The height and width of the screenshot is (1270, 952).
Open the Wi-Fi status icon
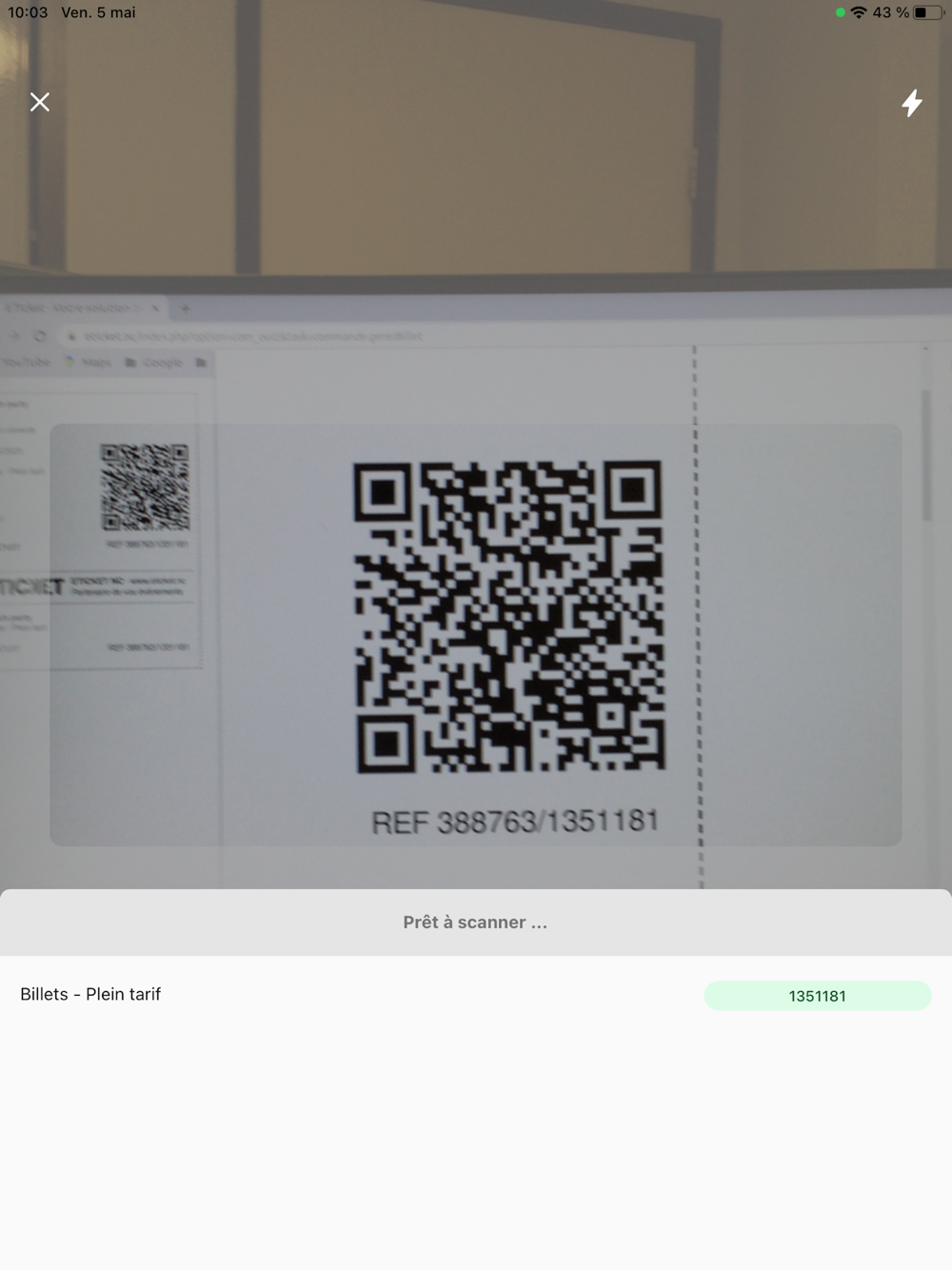859,12
